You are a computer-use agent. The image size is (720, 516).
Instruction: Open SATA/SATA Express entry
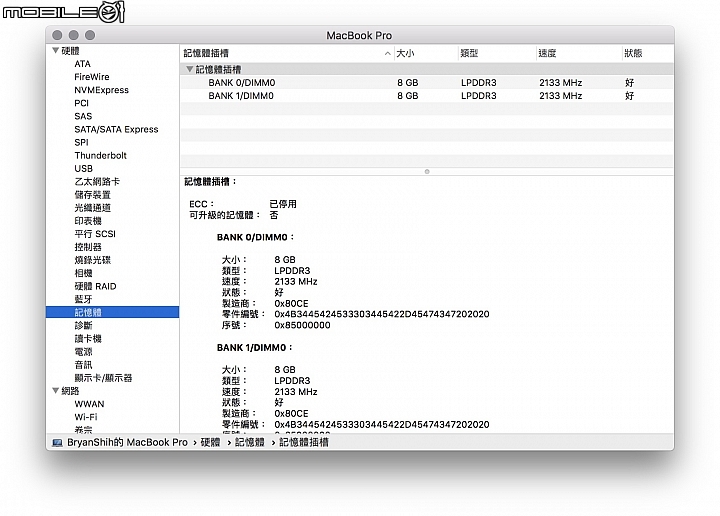tap(116, 129)
